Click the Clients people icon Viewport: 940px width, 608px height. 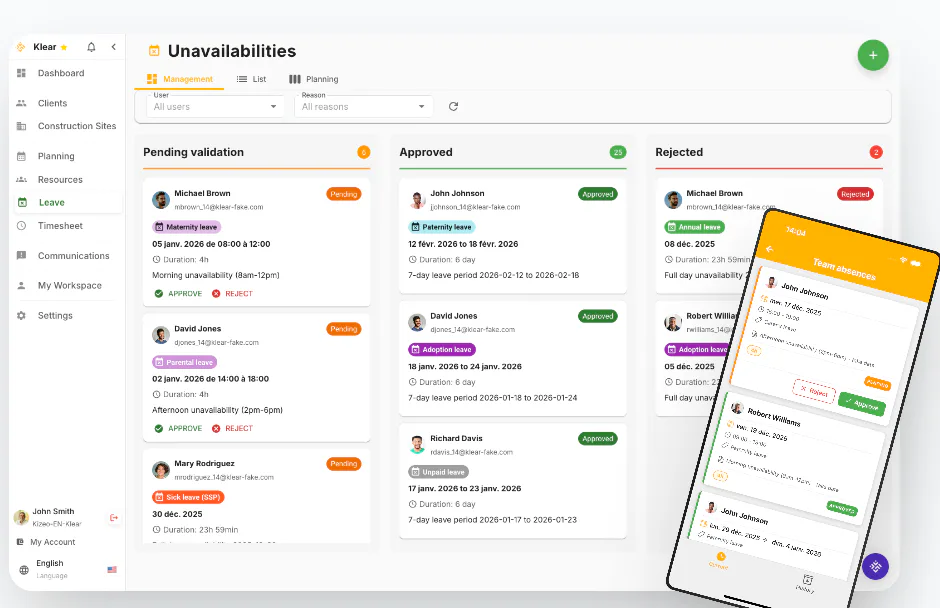click(x=22, y=103)
